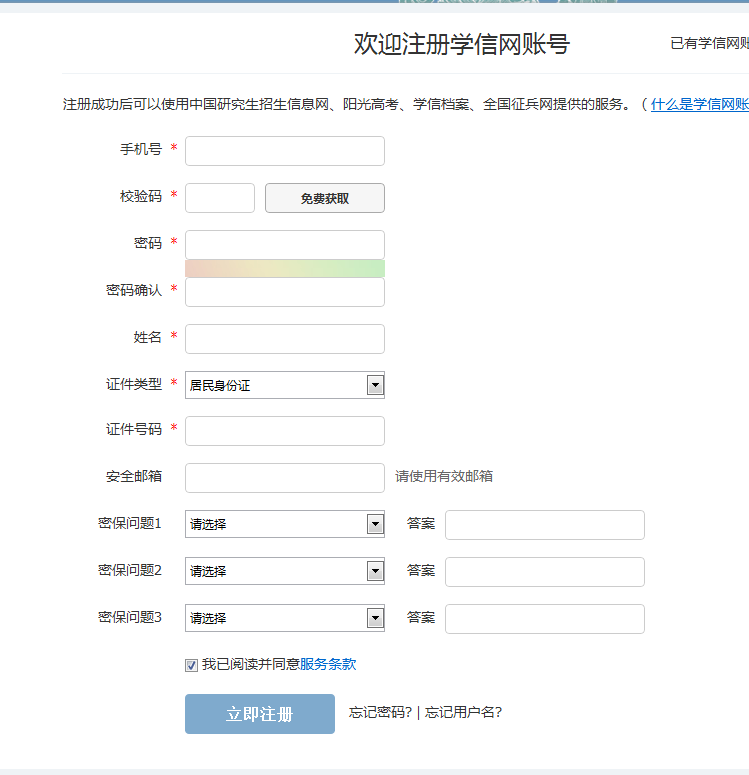
Task: Click the answer field for 密保问题1
Action: coord(544,525)
